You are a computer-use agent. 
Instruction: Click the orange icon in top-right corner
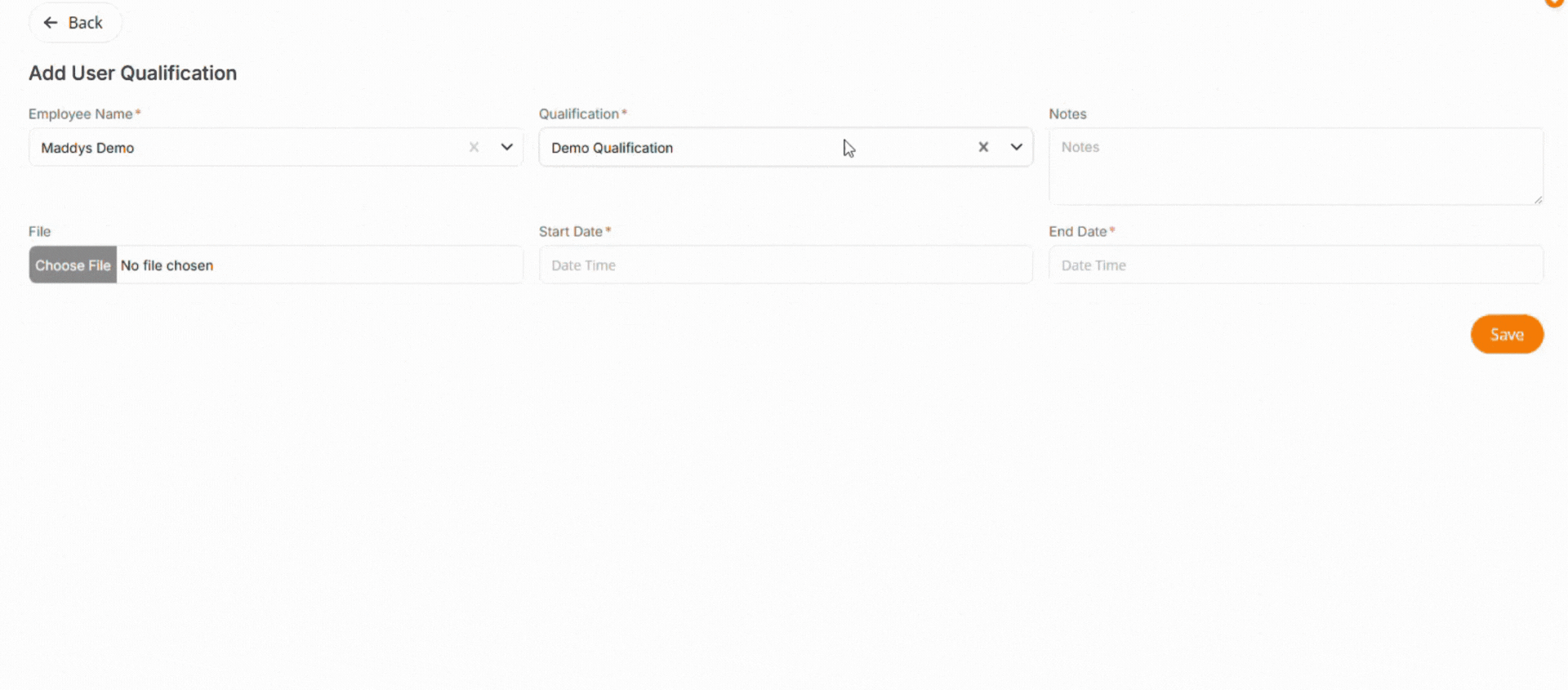click(1554, 3)
